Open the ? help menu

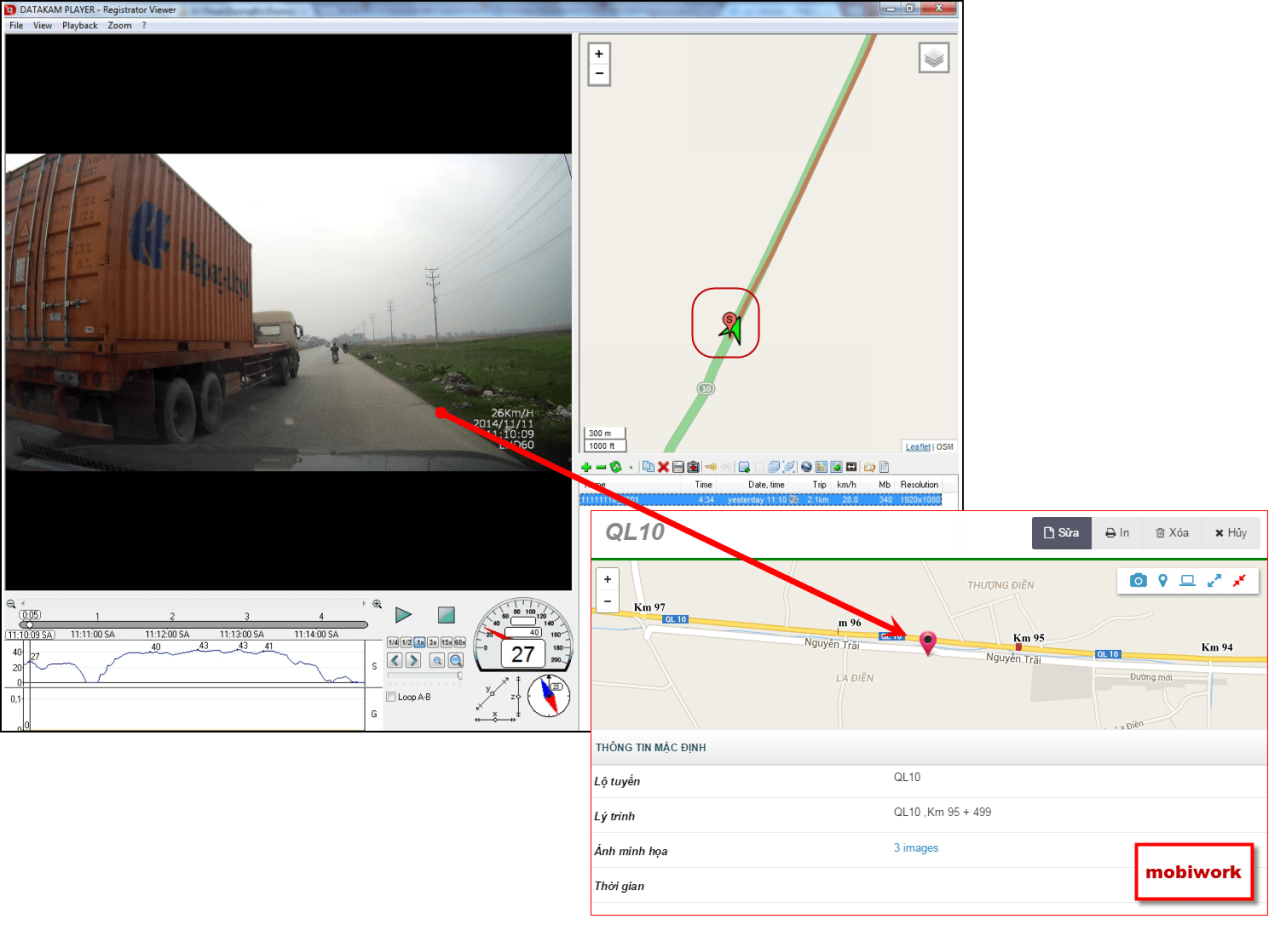144,25
